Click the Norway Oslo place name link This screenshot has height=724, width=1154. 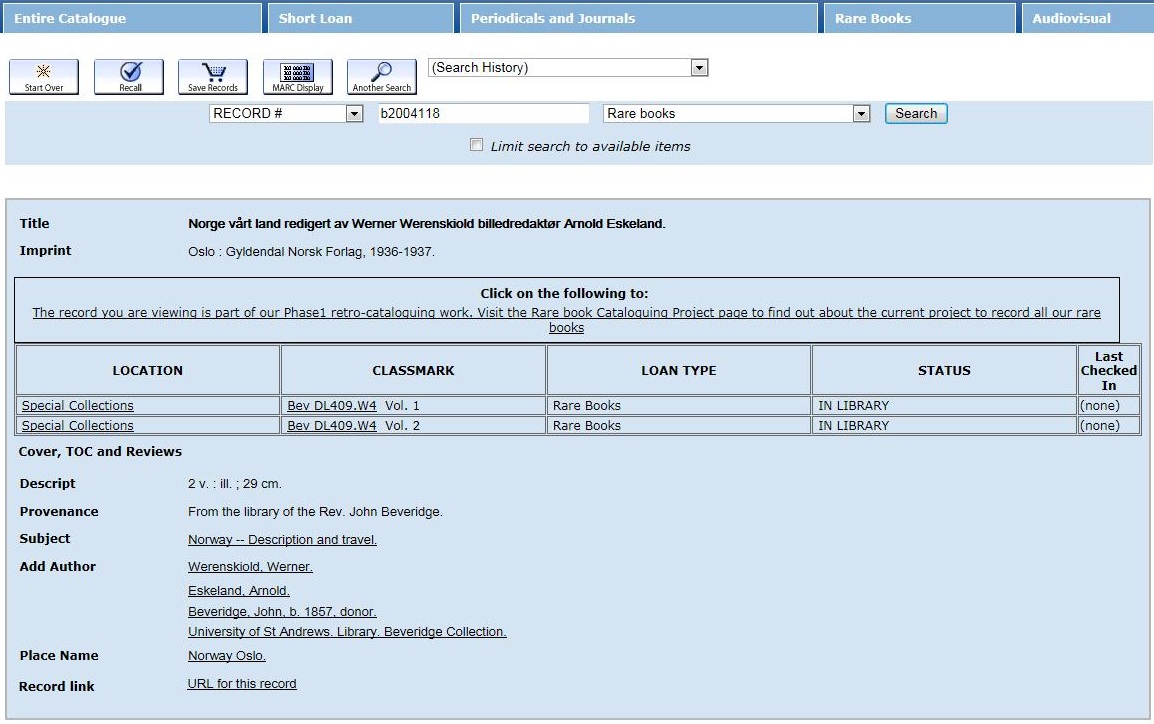(227, 656)
